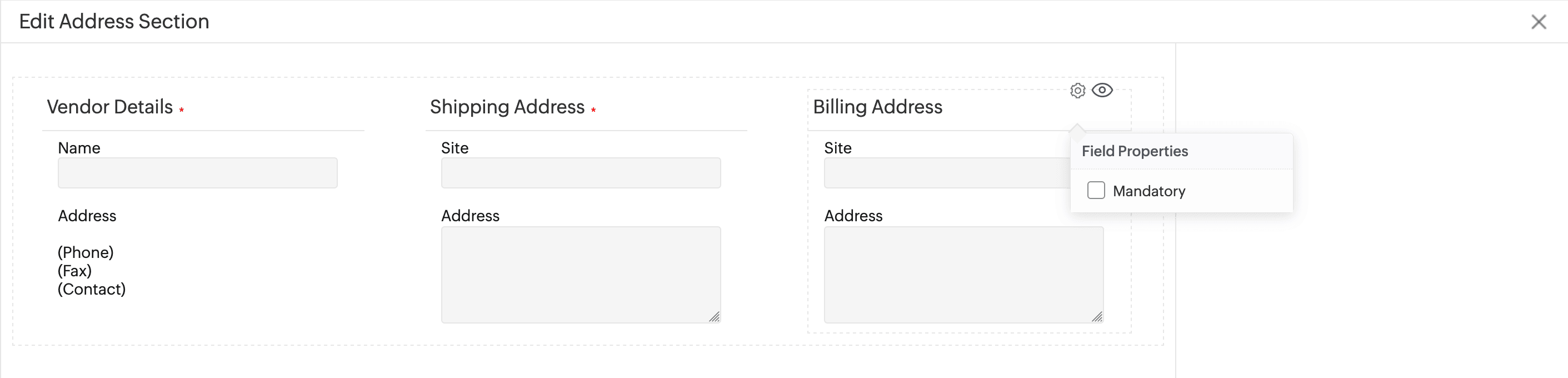Click the Vendor Details Name input field

[x=197, y=173]
